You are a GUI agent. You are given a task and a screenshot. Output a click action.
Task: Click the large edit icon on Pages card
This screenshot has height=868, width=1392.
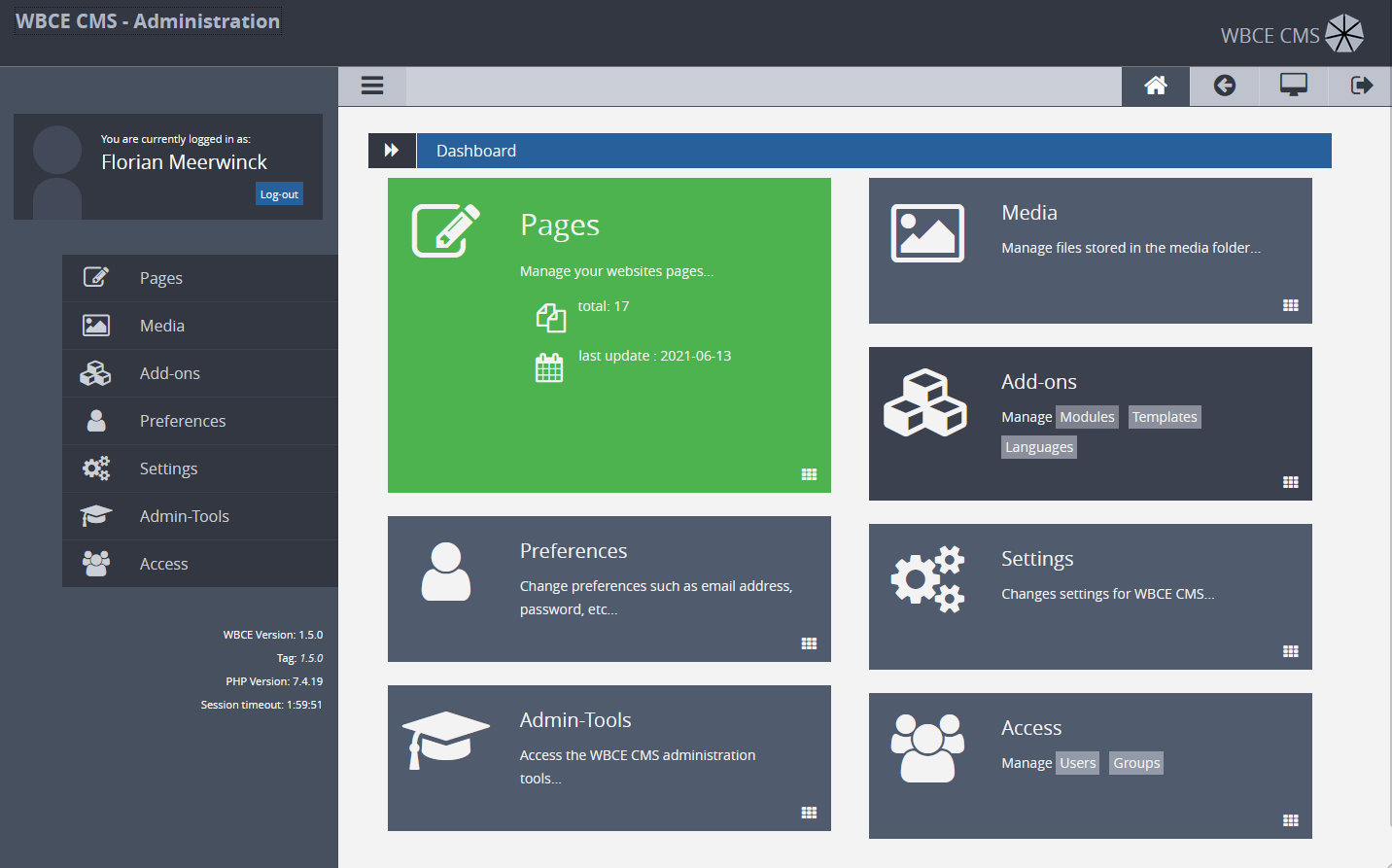(446, 231)
